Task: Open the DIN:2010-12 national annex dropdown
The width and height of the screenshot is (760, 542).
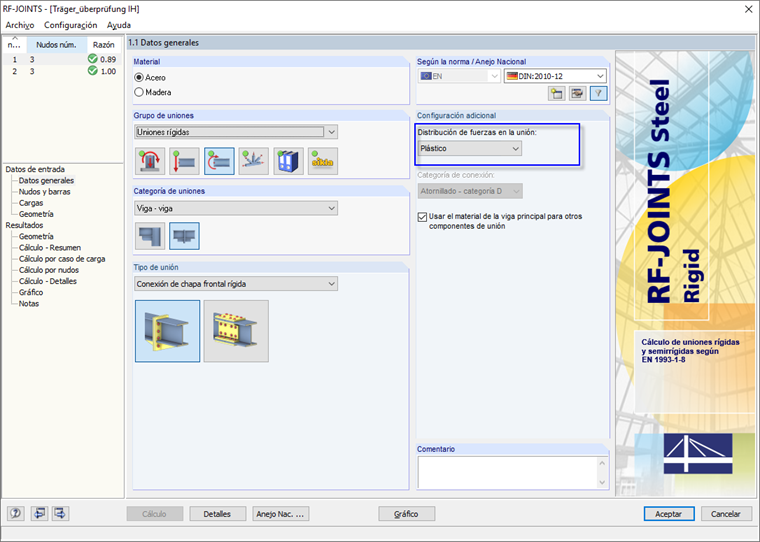Action: (x=555, y=76)
